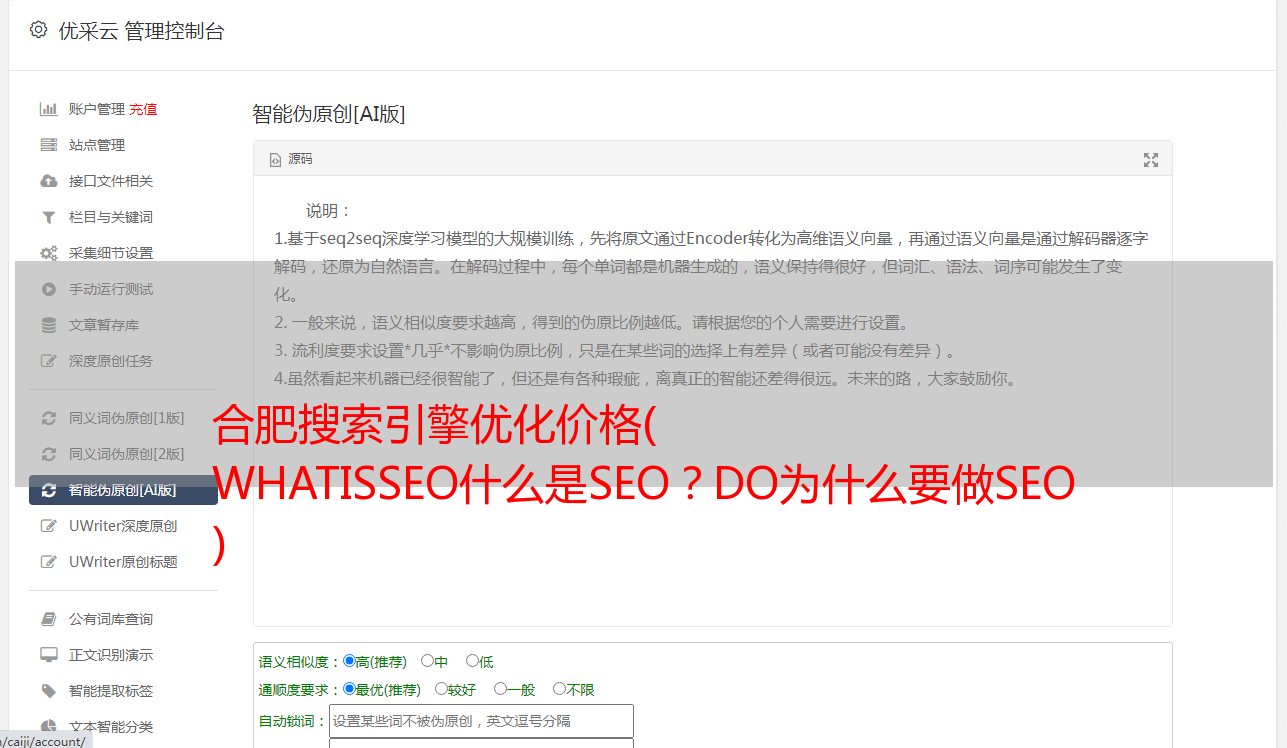The image size is (1287, 748).
Task: Select 不限 fluency radio
Action: [x=559, y=689]
